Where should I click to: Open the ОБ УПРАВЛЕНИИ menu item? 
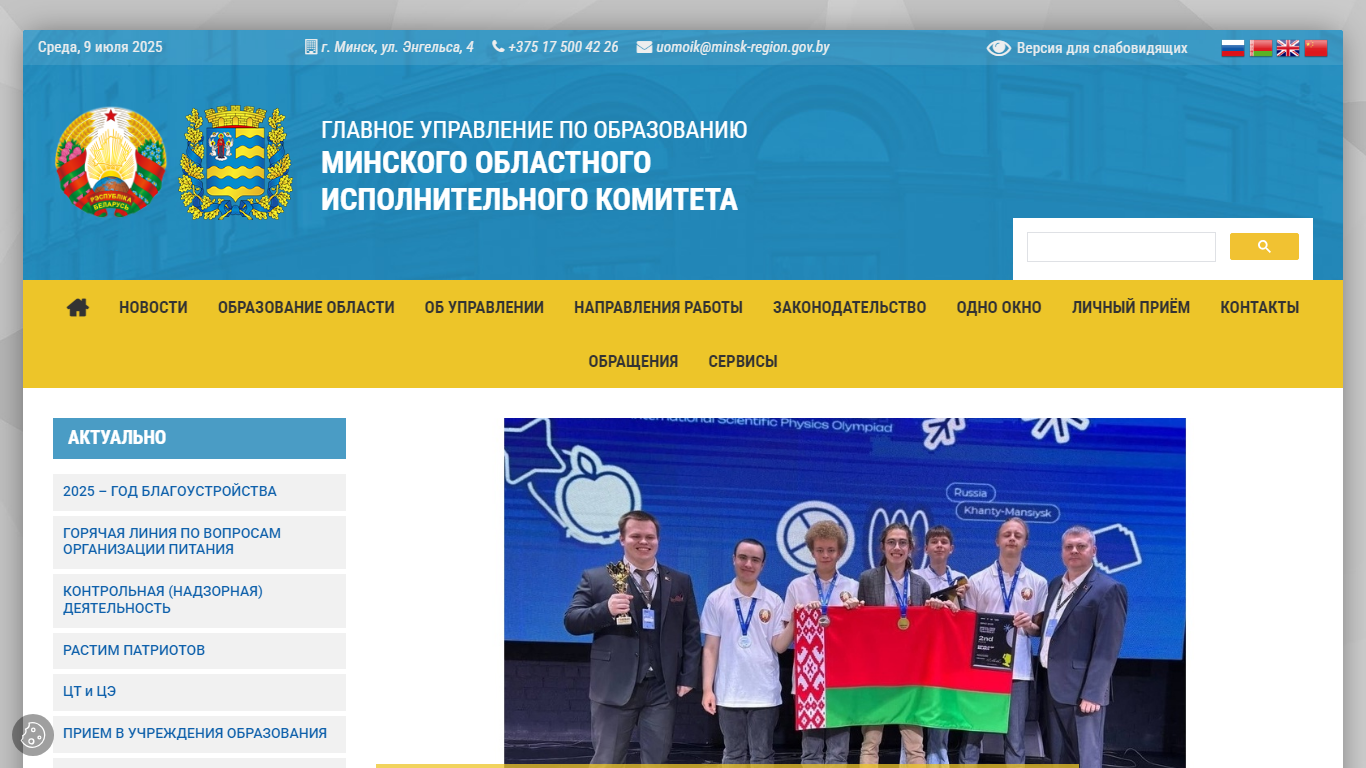coord(484,308)
